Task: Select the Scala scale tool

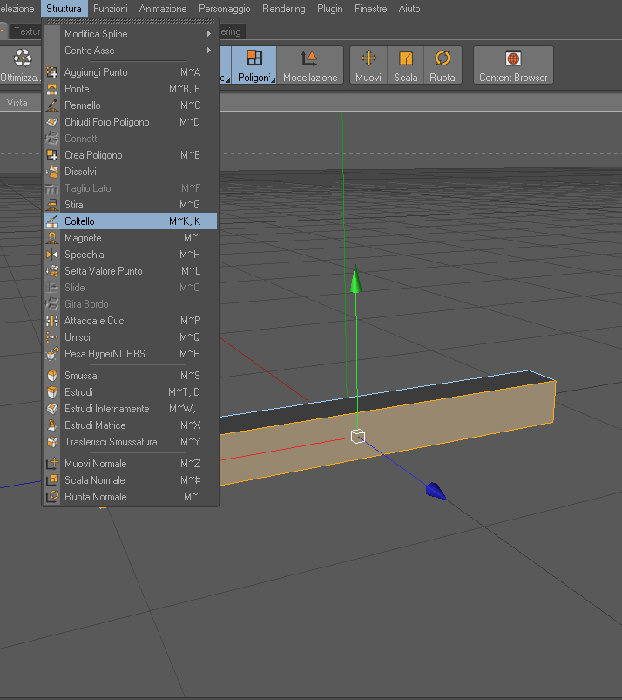Action: pyautogui.click(x=405, y=65)
